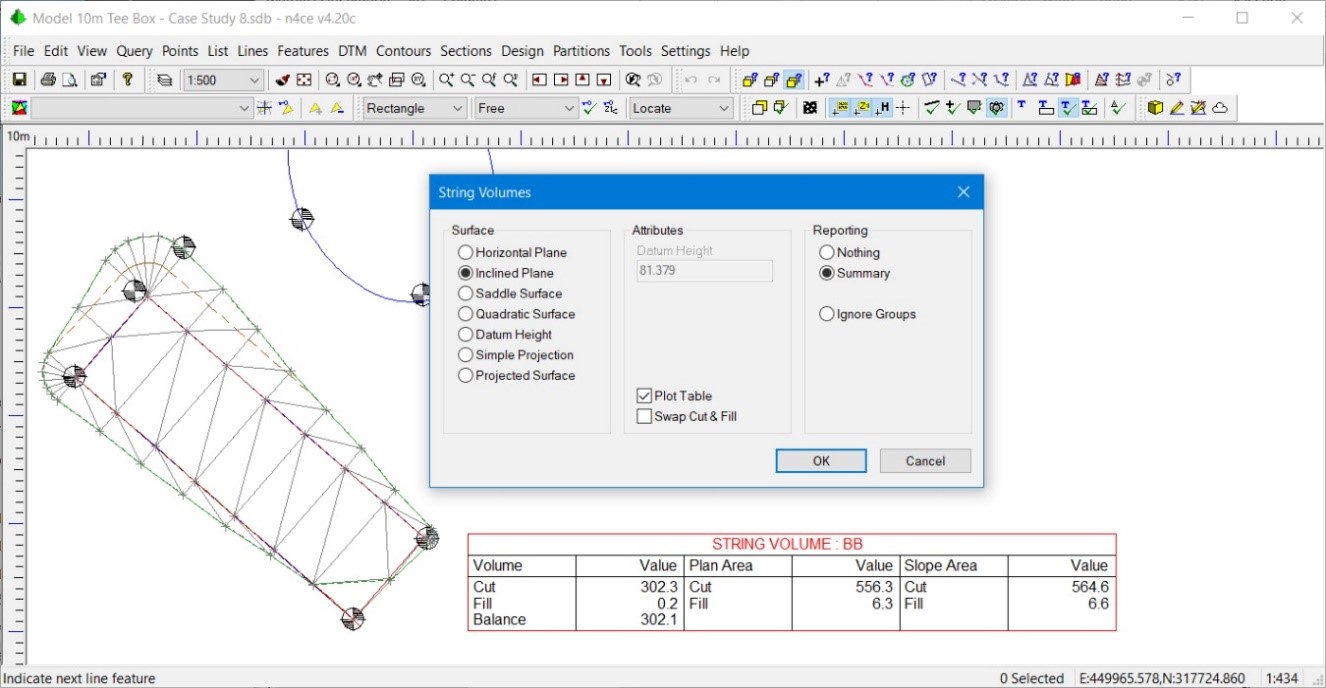The image size is (1326, 688).
Task: Click the crosshair display icon
Action: (x=904, y=108)
